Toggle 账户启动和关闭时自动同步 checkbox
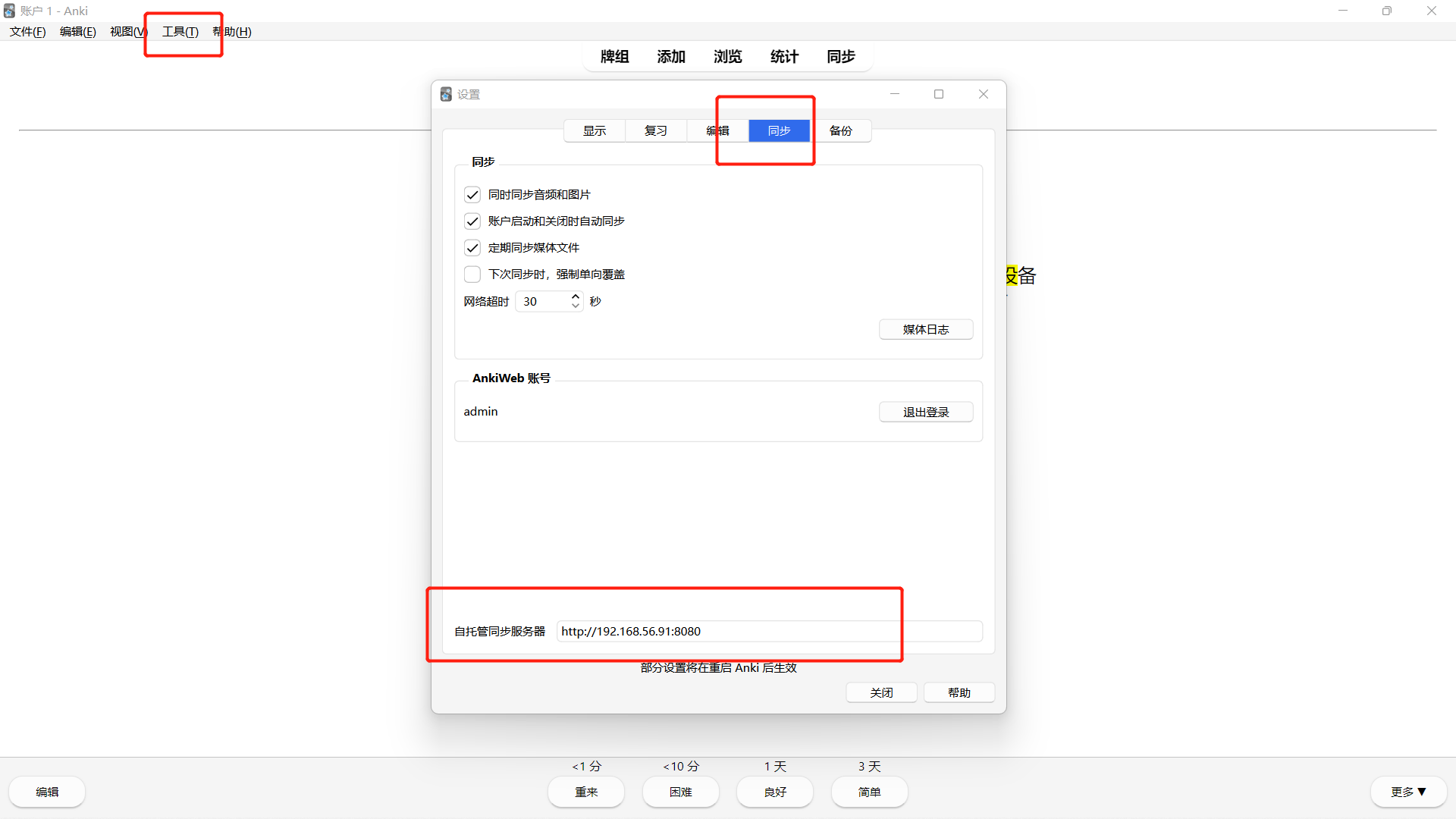Screen dimensions: 1456x819 click(472, 221)
